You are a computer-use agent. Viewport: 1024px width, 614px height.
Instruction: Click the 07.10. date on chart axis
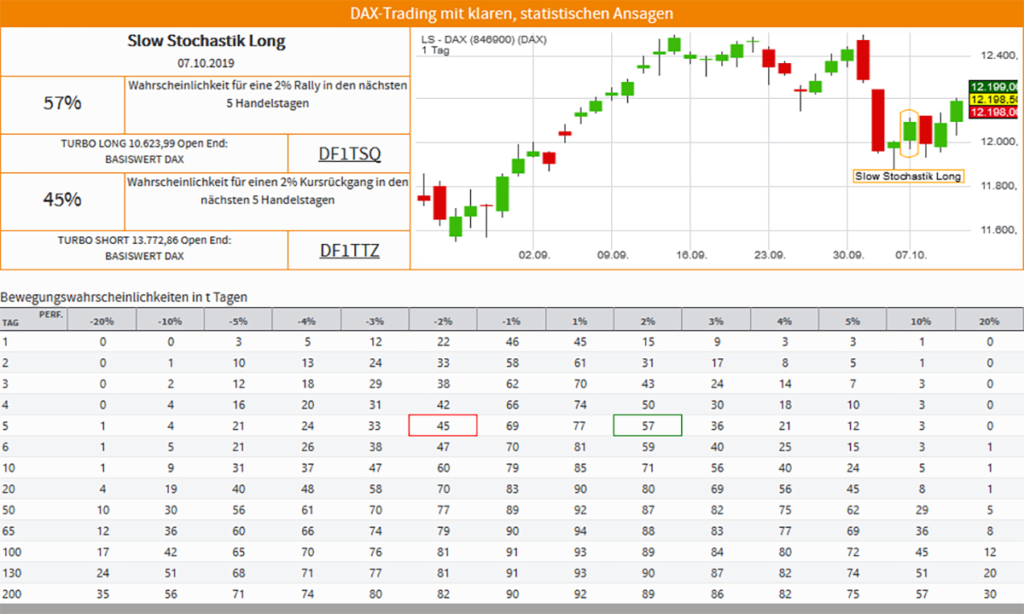(910, 255)
